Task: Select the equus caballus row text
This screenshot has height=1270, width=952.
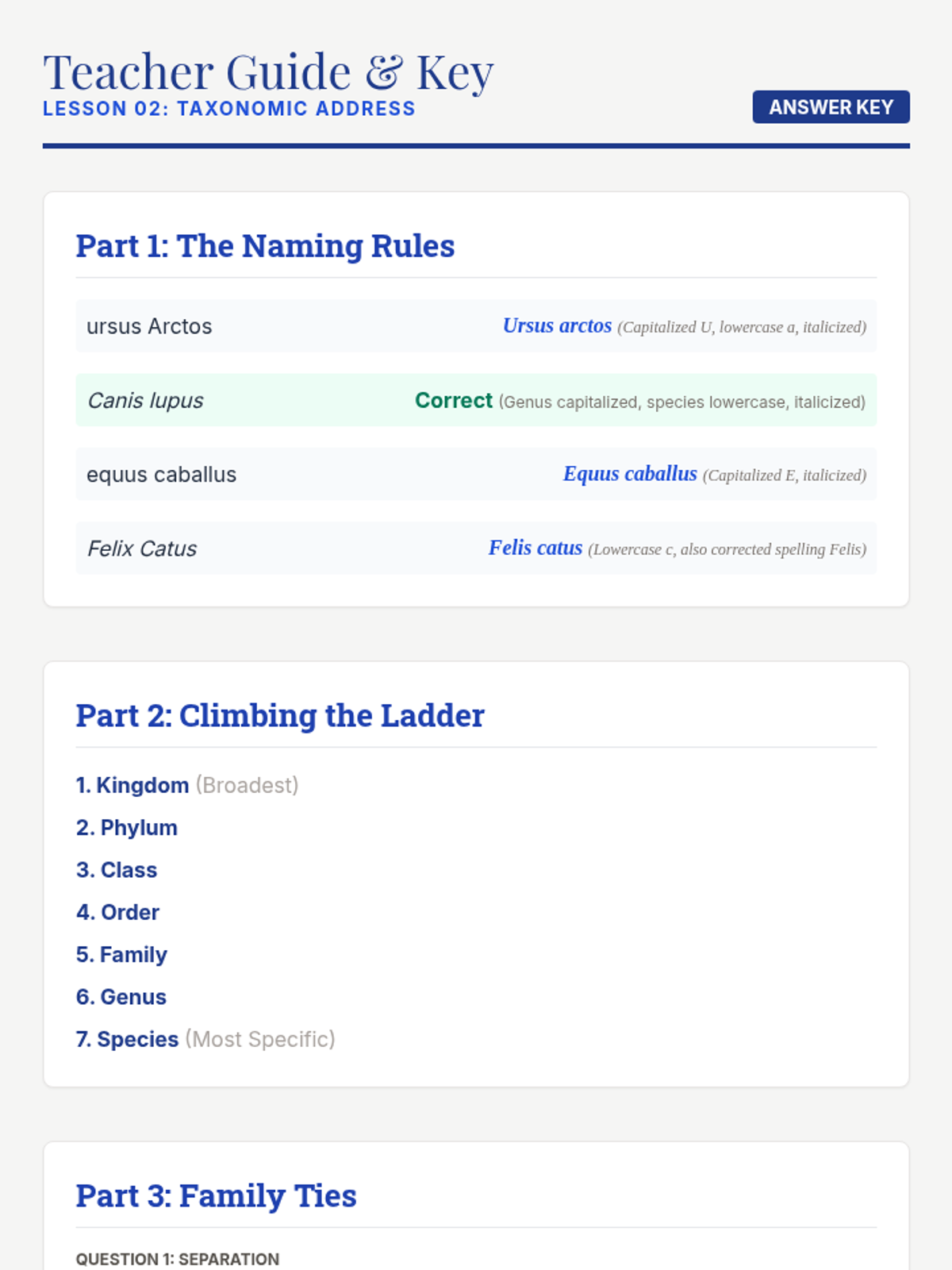Action: click(x=161, y=475)
